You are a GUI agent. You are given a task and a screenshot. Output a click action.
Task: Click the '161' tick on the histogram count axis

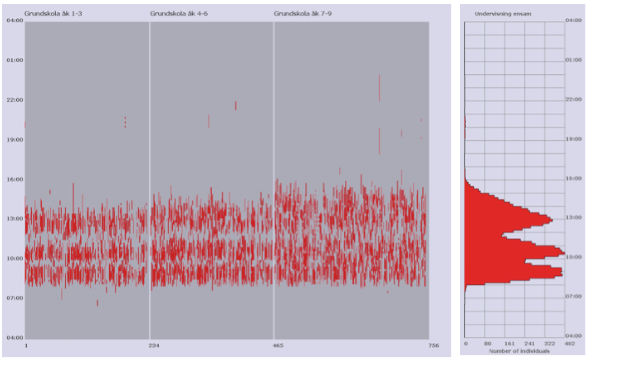tap(509, 343)
